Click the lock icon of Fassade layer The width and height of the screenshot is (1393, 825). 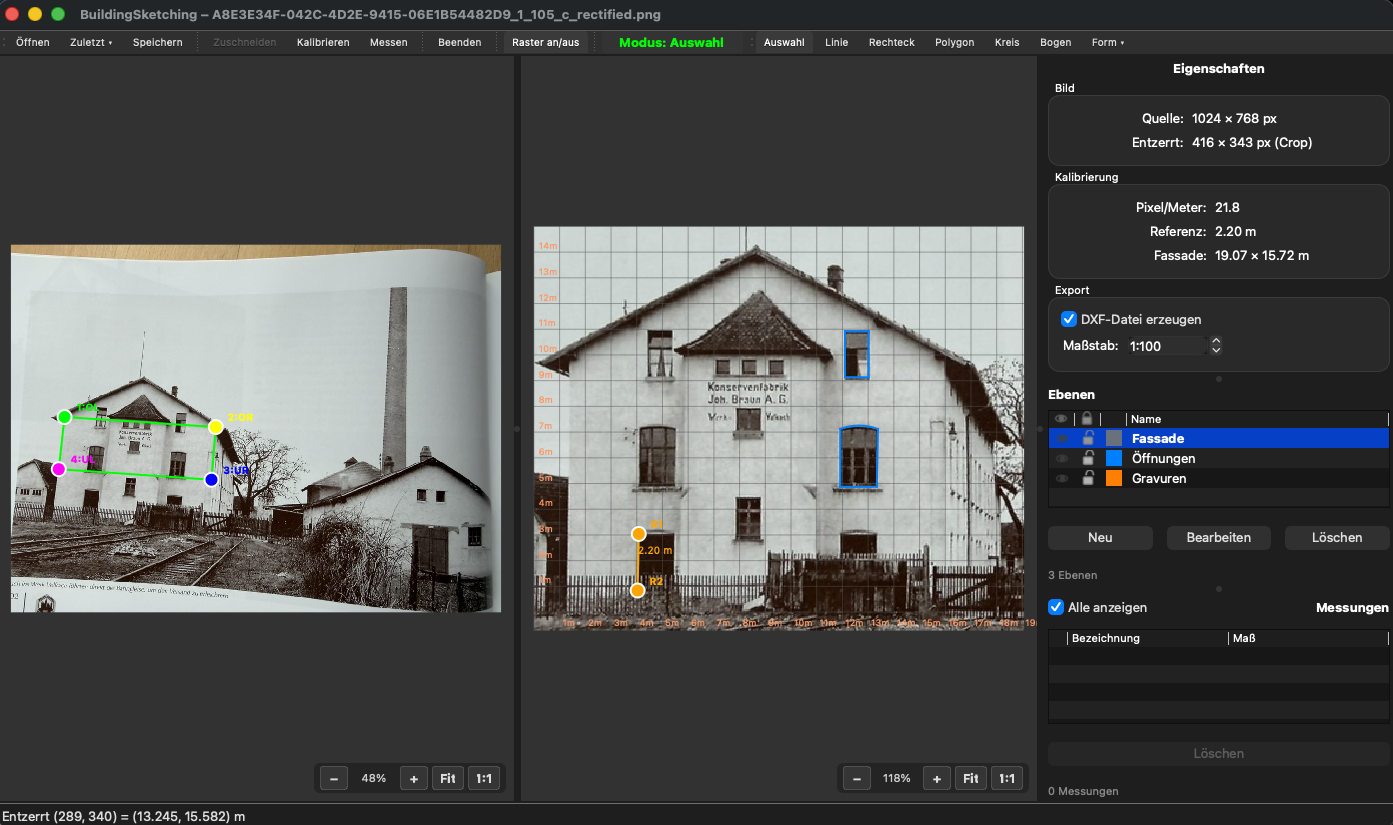tap(1087, 438)
